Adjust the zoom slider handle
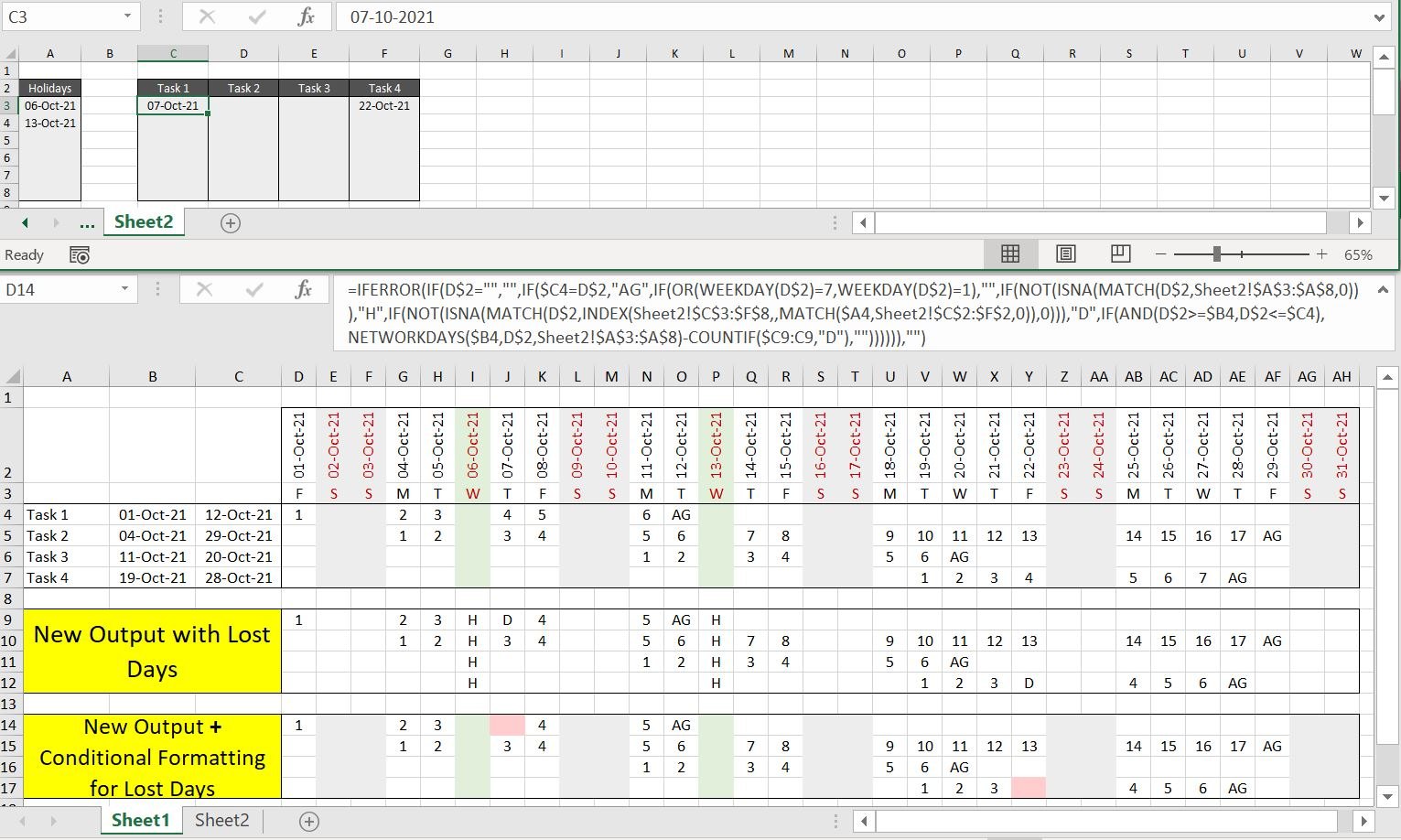 (1217, 254)
